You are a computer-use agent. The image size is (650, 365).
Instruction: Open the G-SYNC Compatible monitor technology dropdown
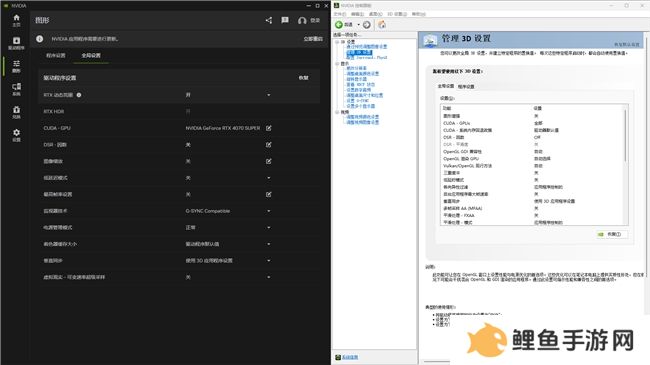point(269,211)
